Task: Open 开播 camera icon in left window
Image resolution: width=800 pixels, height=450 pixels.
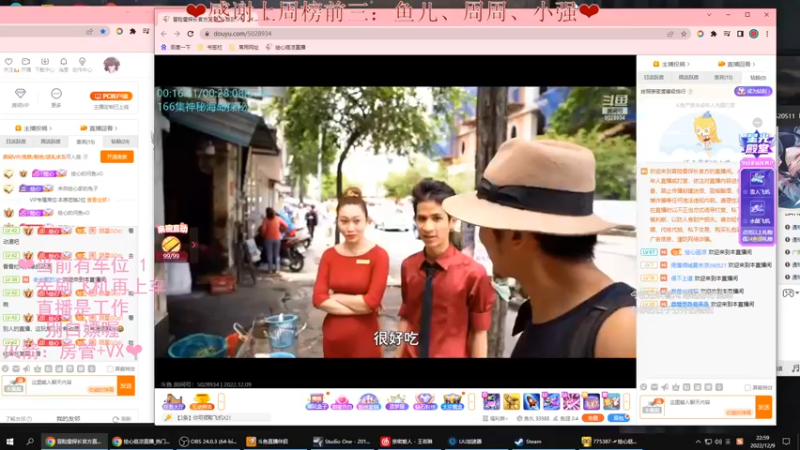Action: click(x=26, y=64)
